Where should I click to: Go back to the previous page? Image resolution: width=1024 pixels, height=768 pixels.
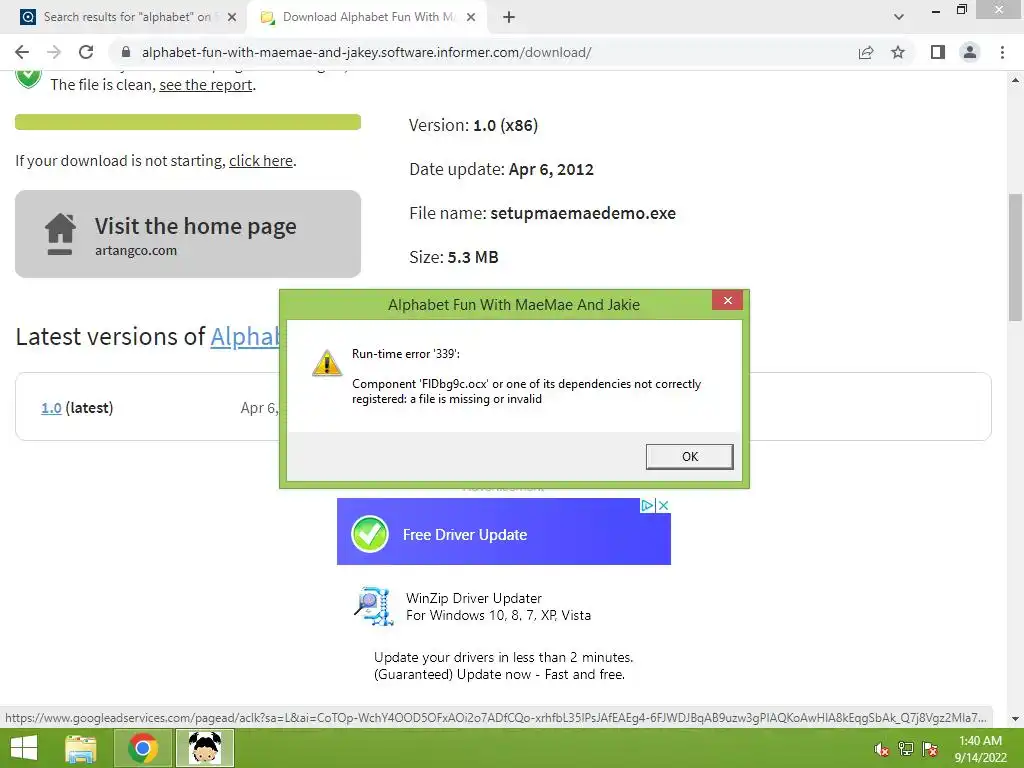pyautogui.click(x=22, y=52)
